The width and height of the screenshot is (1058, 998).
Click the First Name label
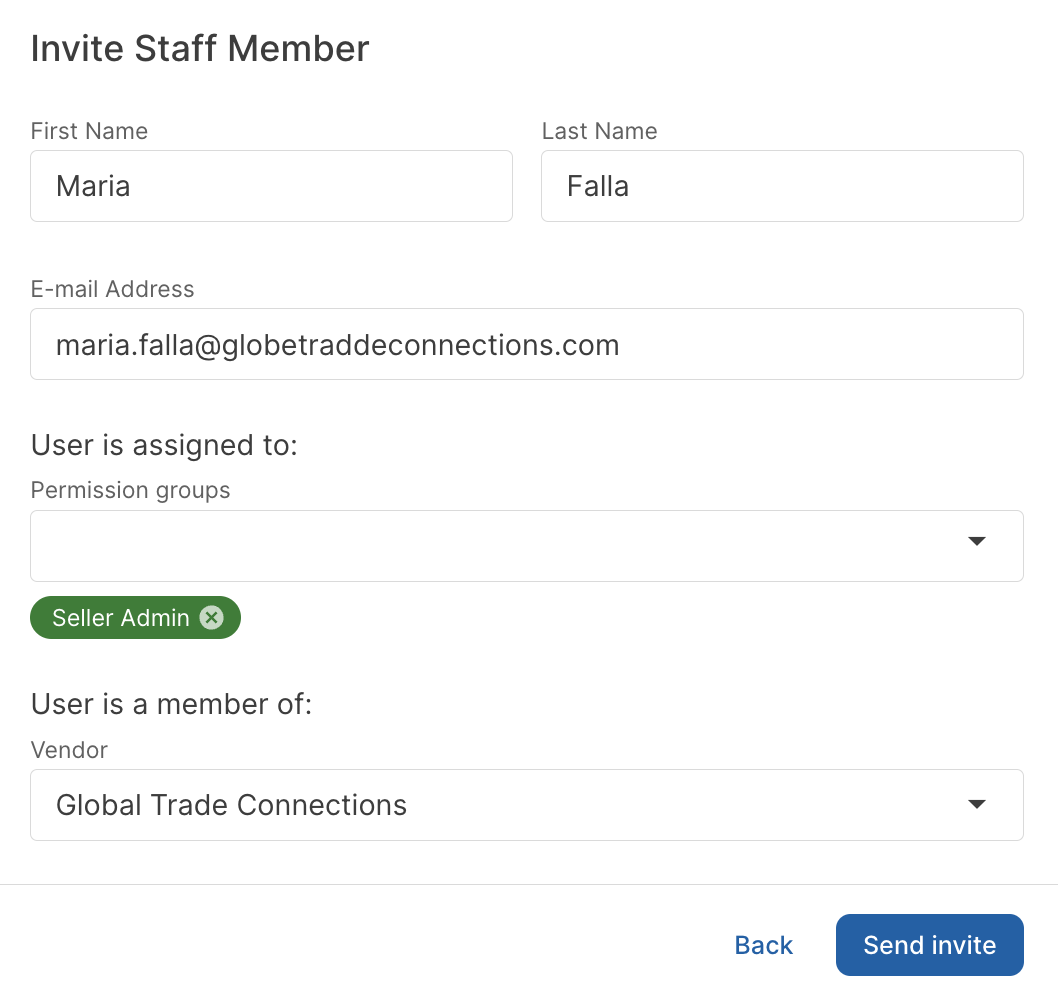point(89,131)
